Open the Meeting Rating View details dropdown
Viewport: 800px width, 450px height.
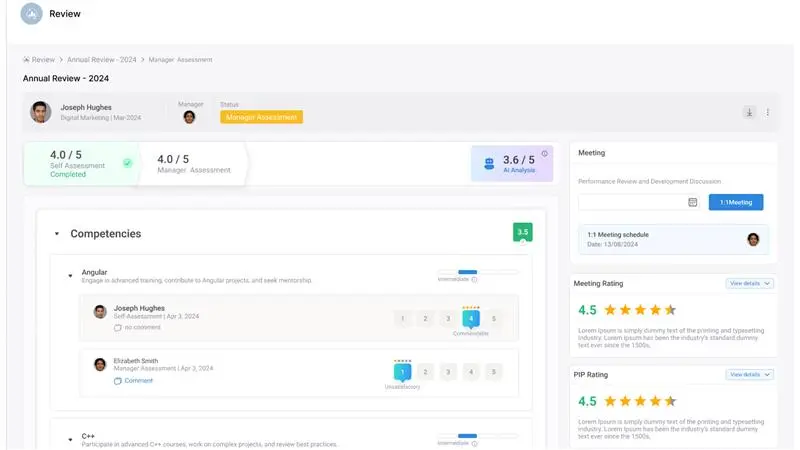750,284
